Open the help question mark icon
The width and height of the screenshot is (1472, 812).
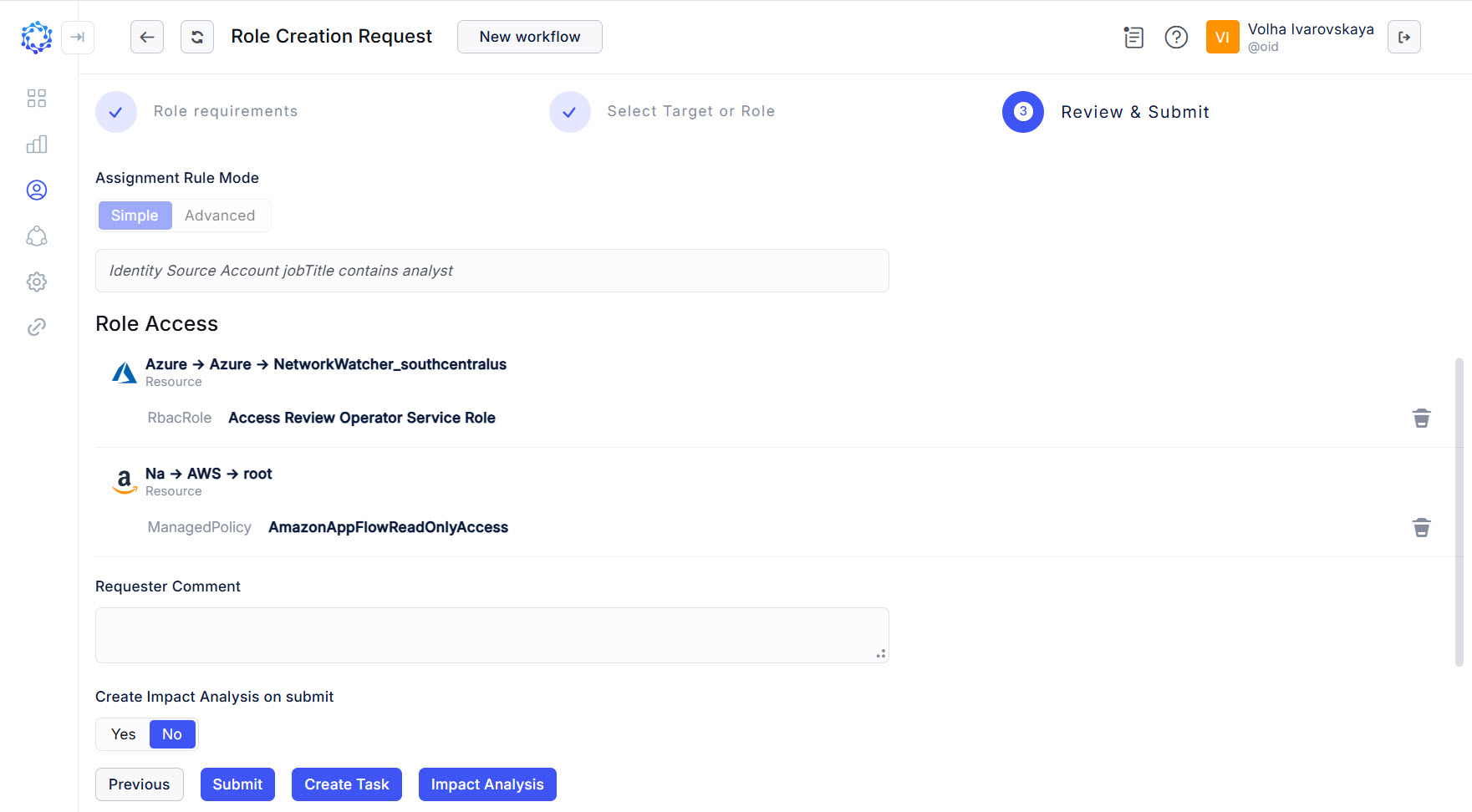coord(1176,37)
